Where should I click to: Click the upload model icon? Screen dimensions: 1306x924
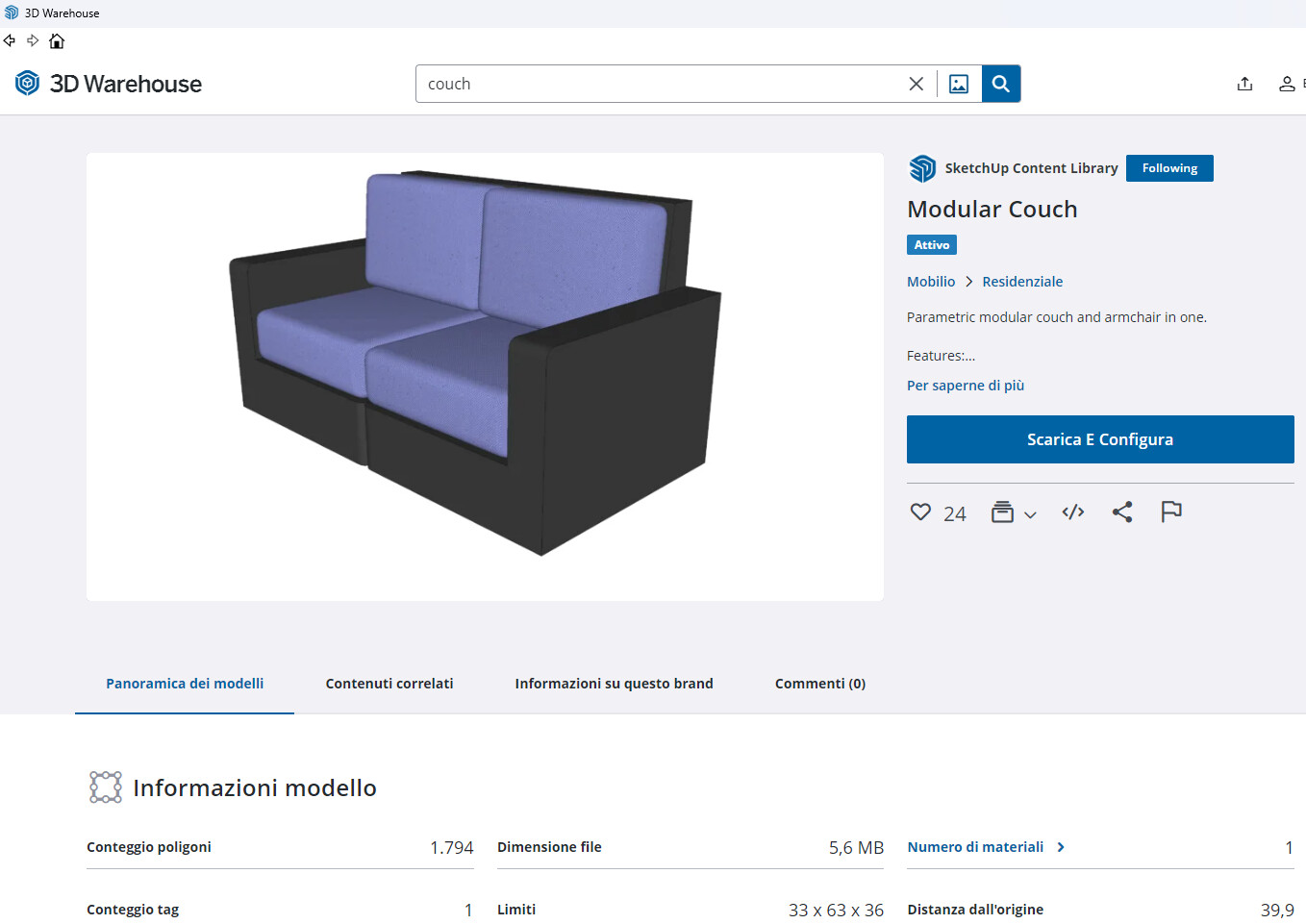pyautogui.click(x=1244, y=84)
